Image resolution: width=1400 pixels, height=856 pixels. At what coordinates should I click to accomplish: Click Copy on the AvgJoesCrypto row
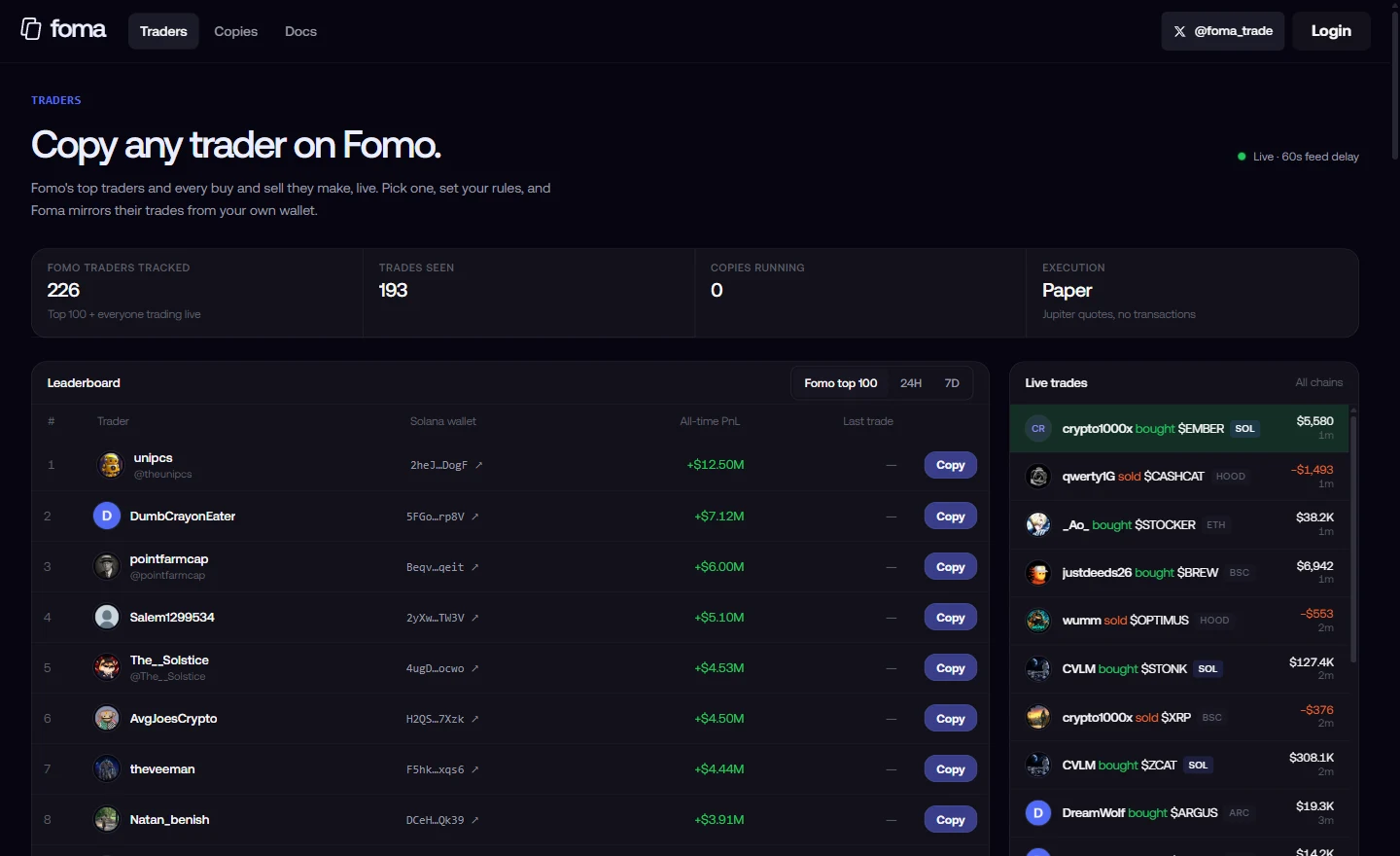click(951, 719)
